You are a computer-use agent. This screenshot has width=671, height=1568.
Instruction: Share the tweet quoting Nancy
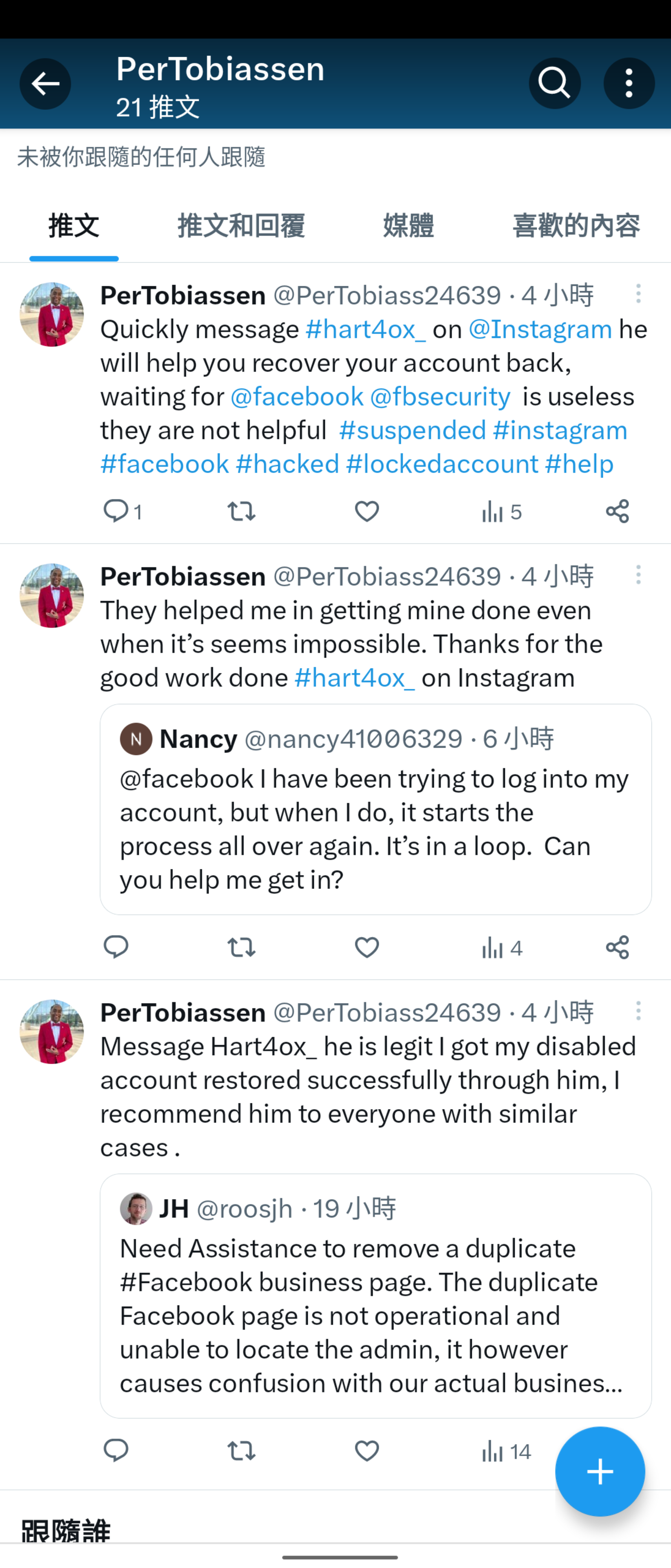pyautogui.click(x=617, y=947)
